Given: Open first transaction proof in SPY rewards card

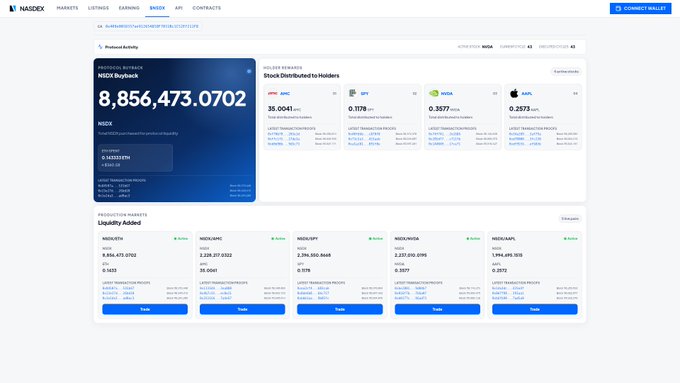Looking at the screenshot, I should click(x=364, y=134).
